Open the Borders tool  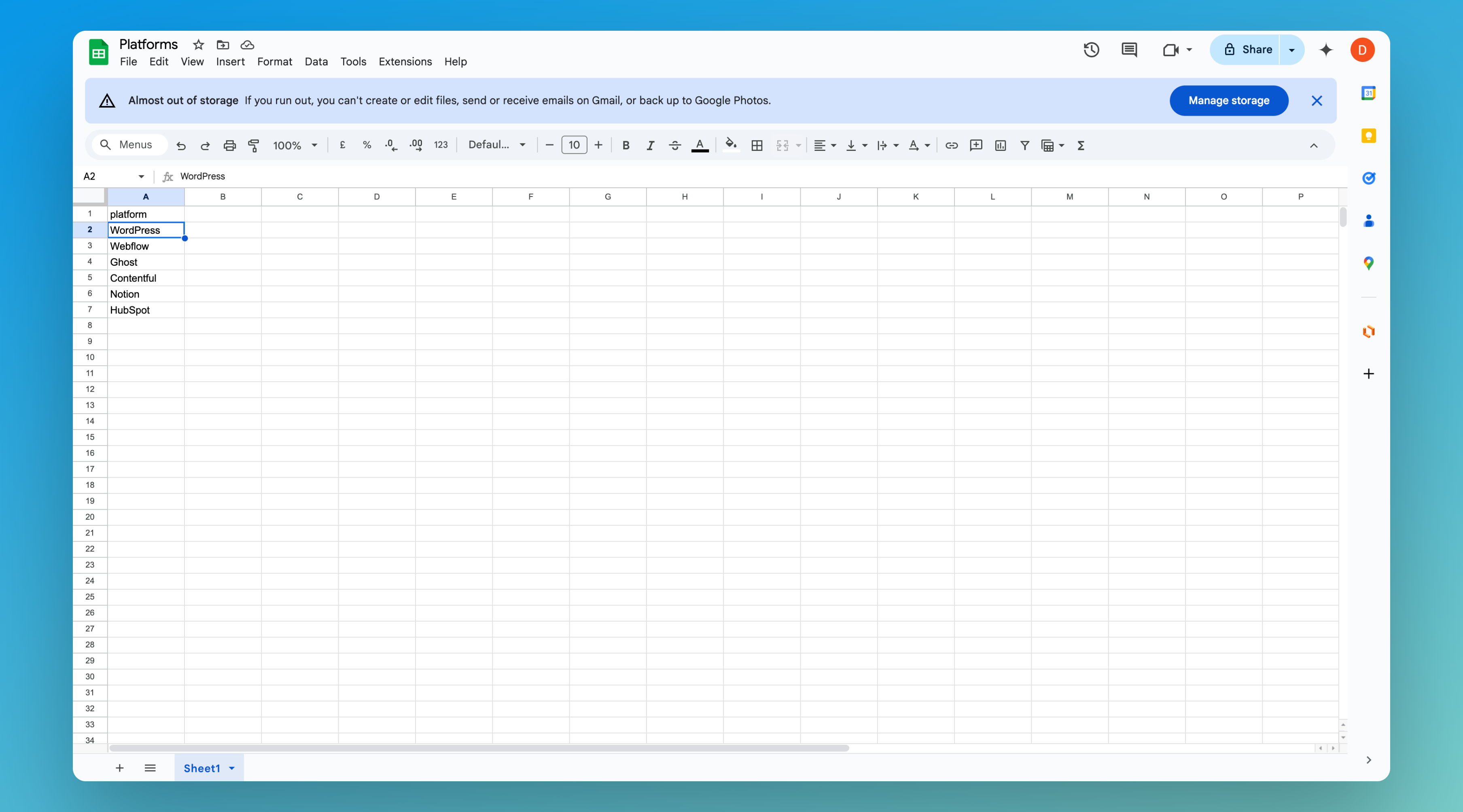(757, 145)
